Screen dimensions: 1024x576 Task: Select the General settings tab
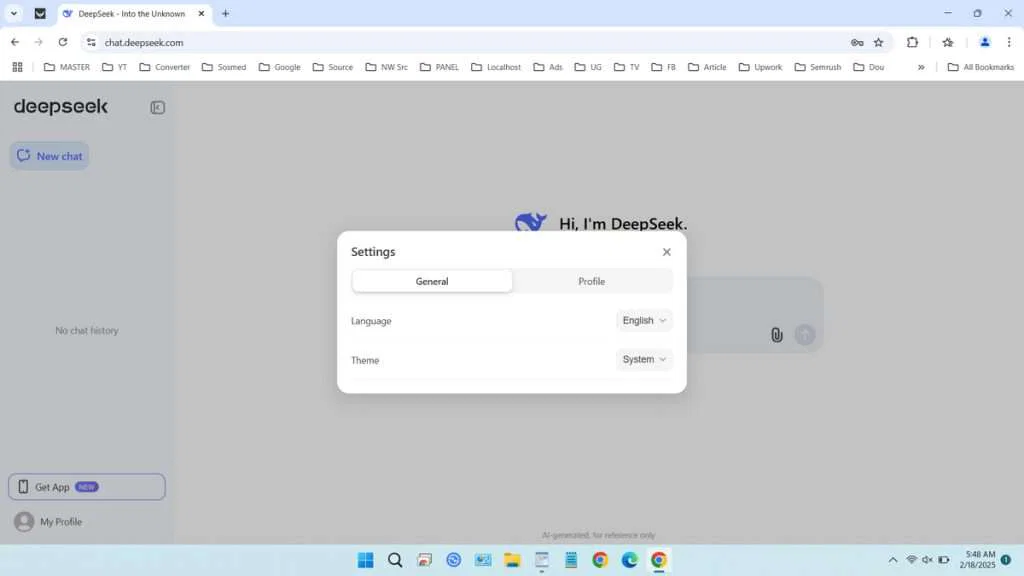coord(432,281)
